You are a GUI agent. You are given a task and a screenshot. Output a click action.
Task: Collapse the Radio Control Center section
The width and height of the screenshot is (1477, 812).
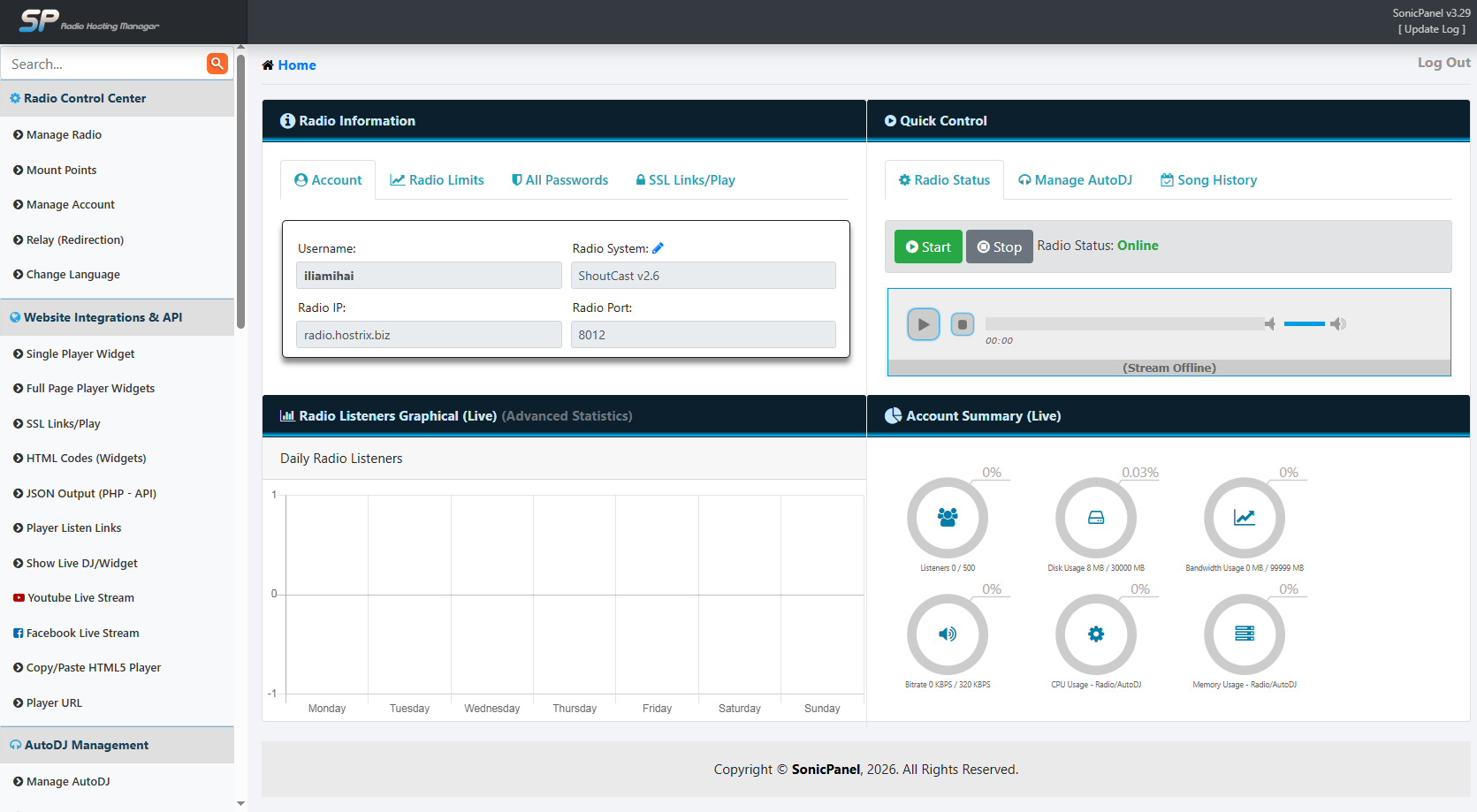coord(85,98)
